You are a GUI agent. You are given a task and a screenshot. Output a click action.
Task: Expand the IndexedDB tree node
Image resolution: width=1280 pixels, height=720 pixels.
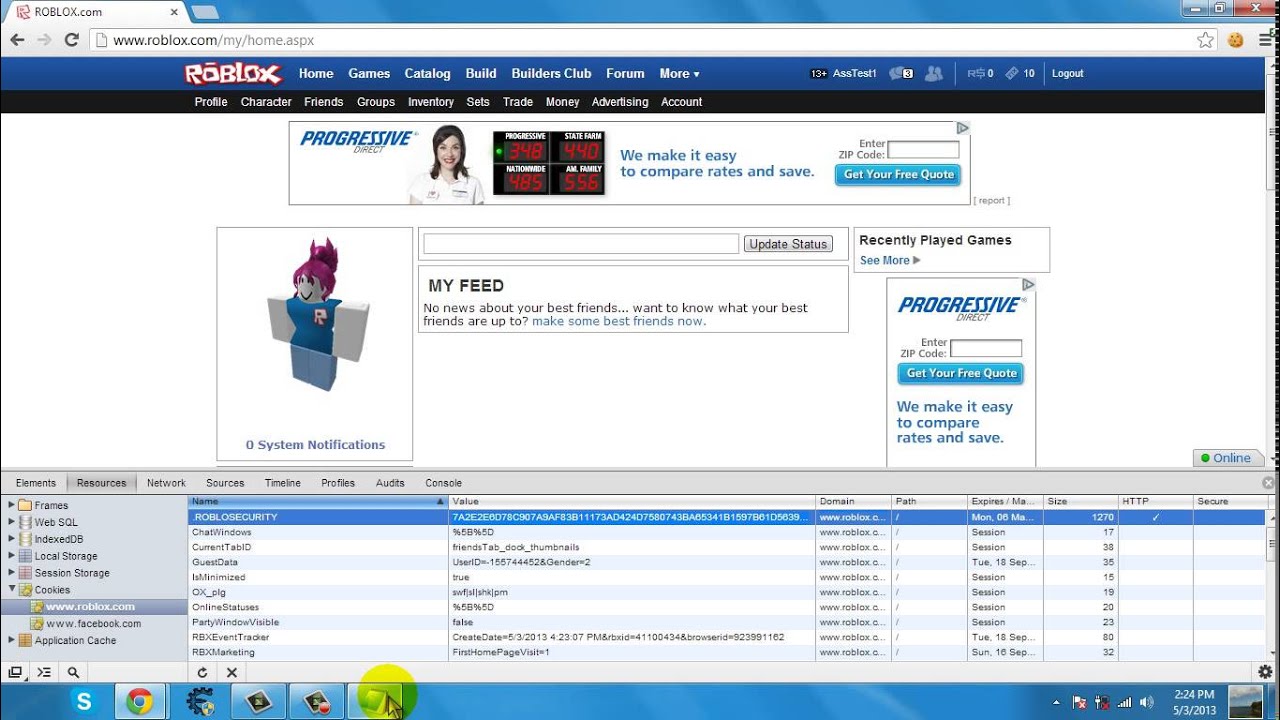[12, 539]
